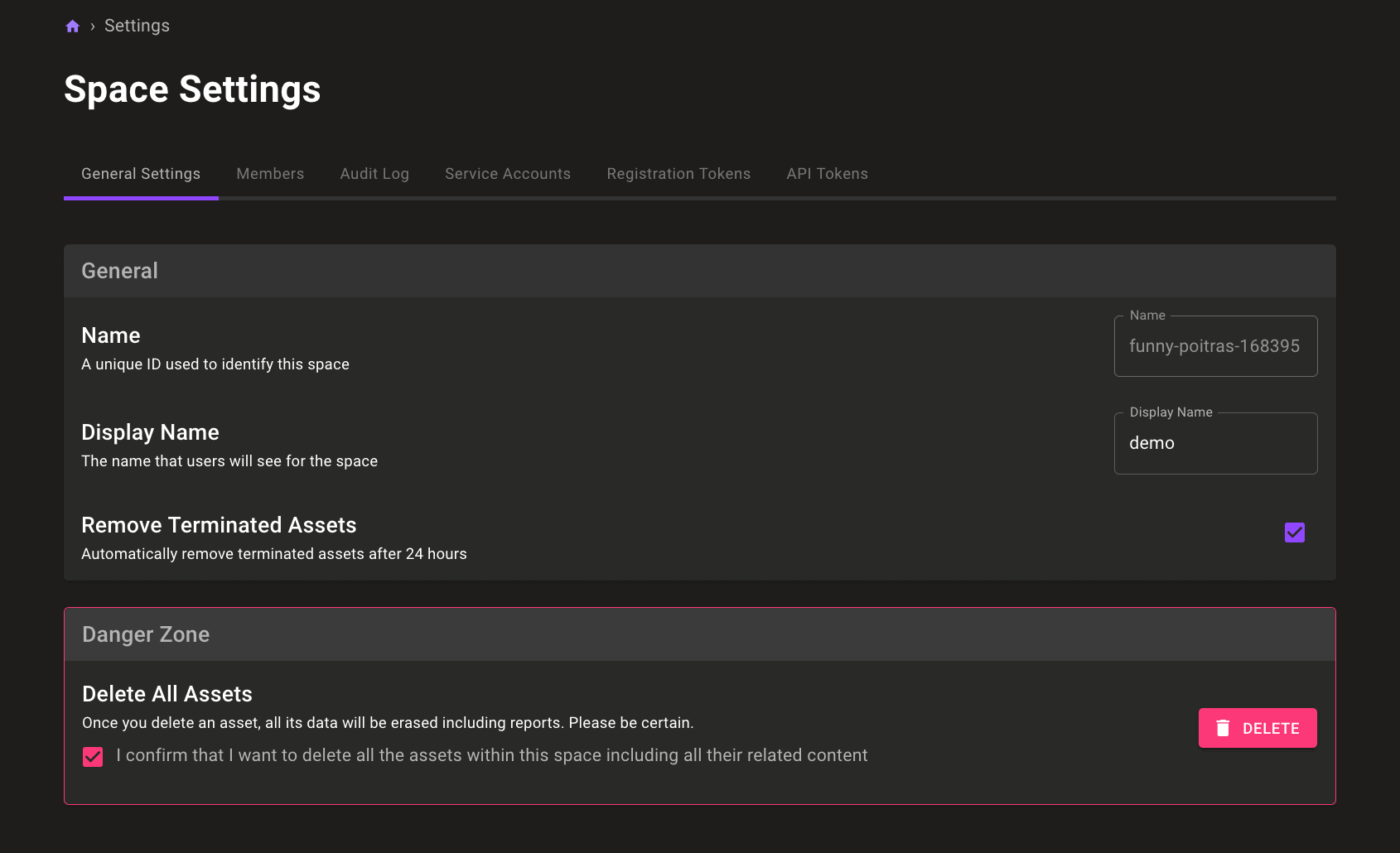
Task: Click the Remove Terminated Assets title
Action: [x=219, y=525]
